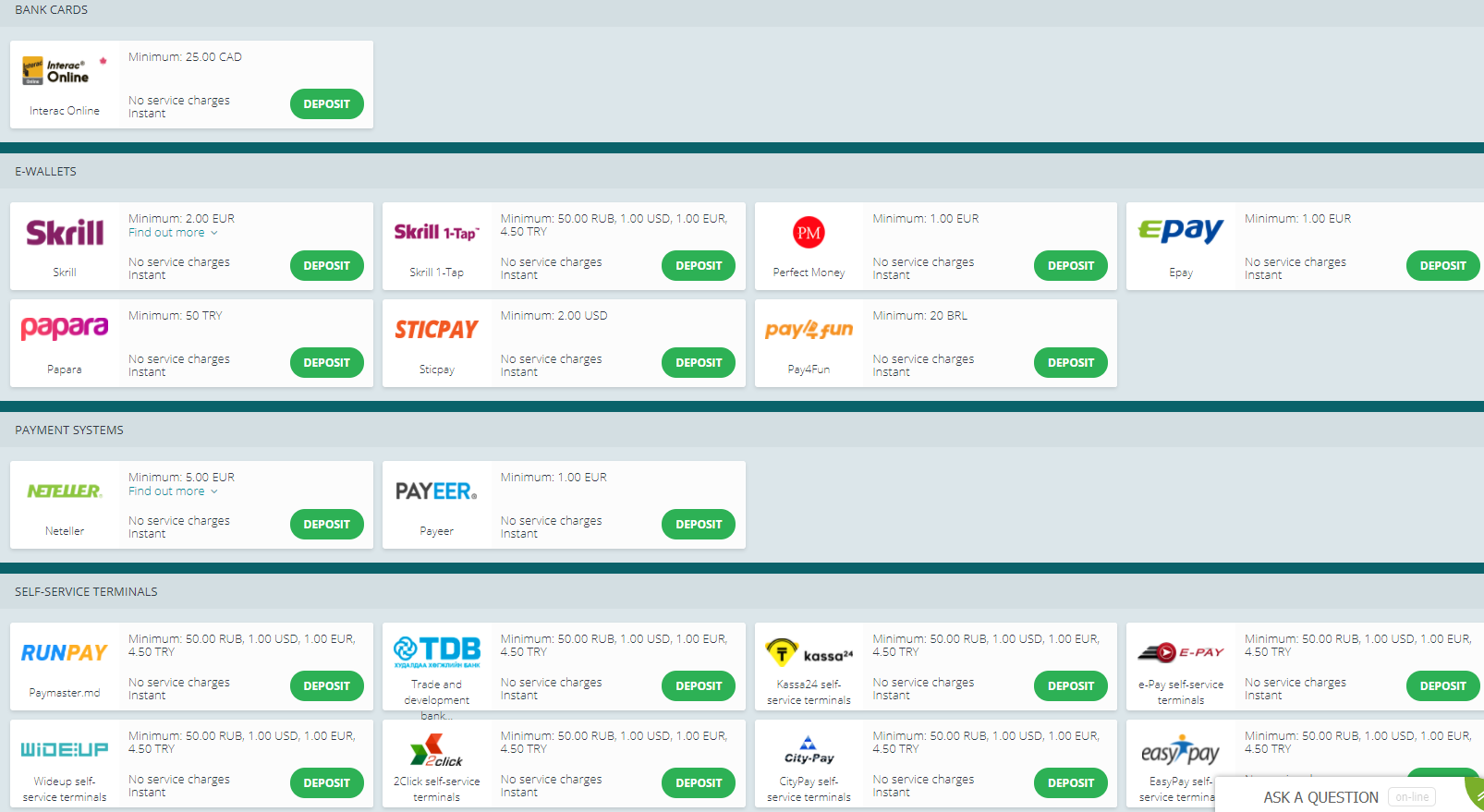
Task: Deposit via Skrill 1-Tap
Action: click(x=699, y=266)
